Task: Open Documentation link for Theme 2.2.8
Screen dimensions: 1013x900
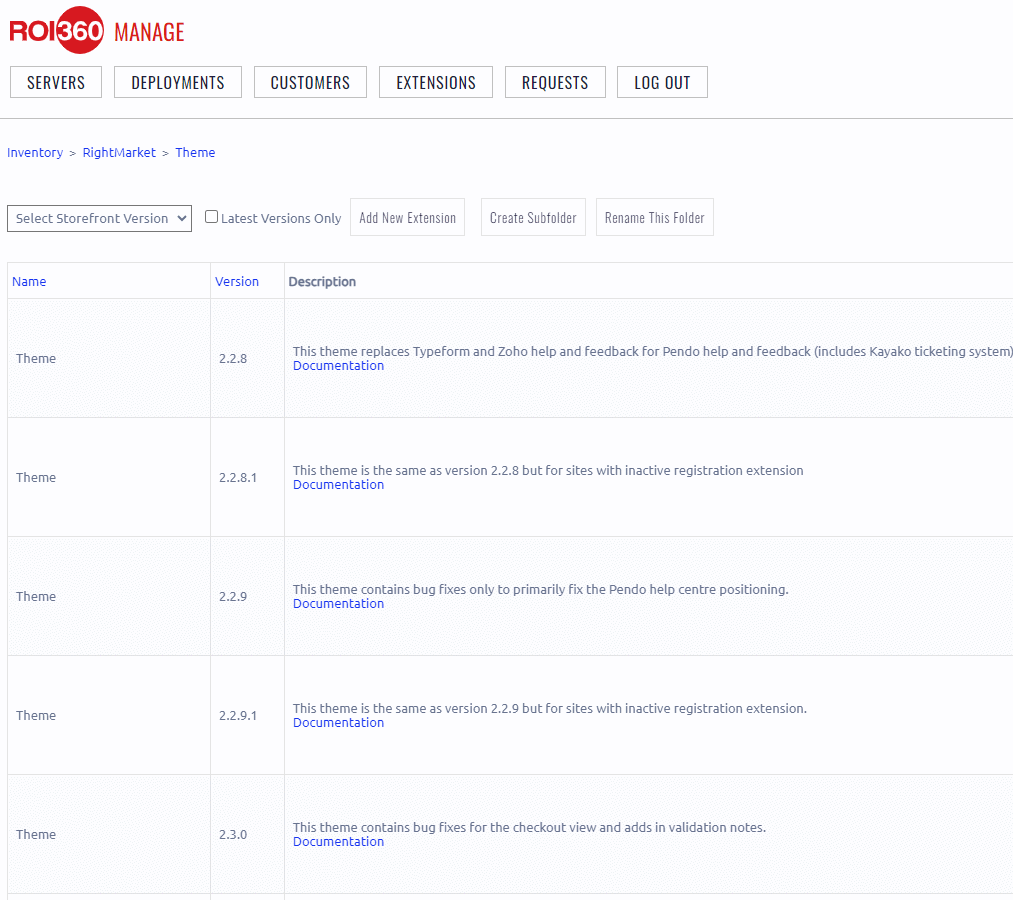Action: click(338, 366)
